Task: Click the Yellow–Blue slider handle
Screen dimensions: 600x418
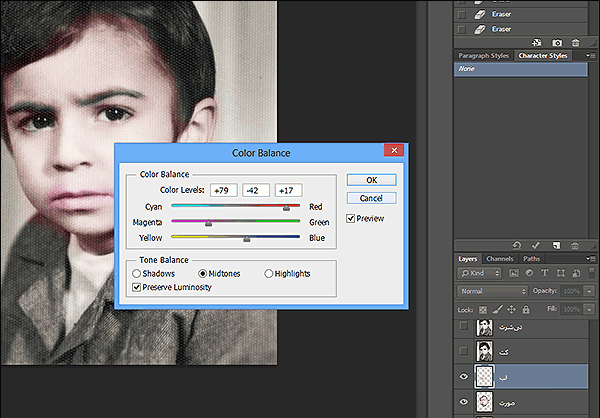Action: coord(247,238)
